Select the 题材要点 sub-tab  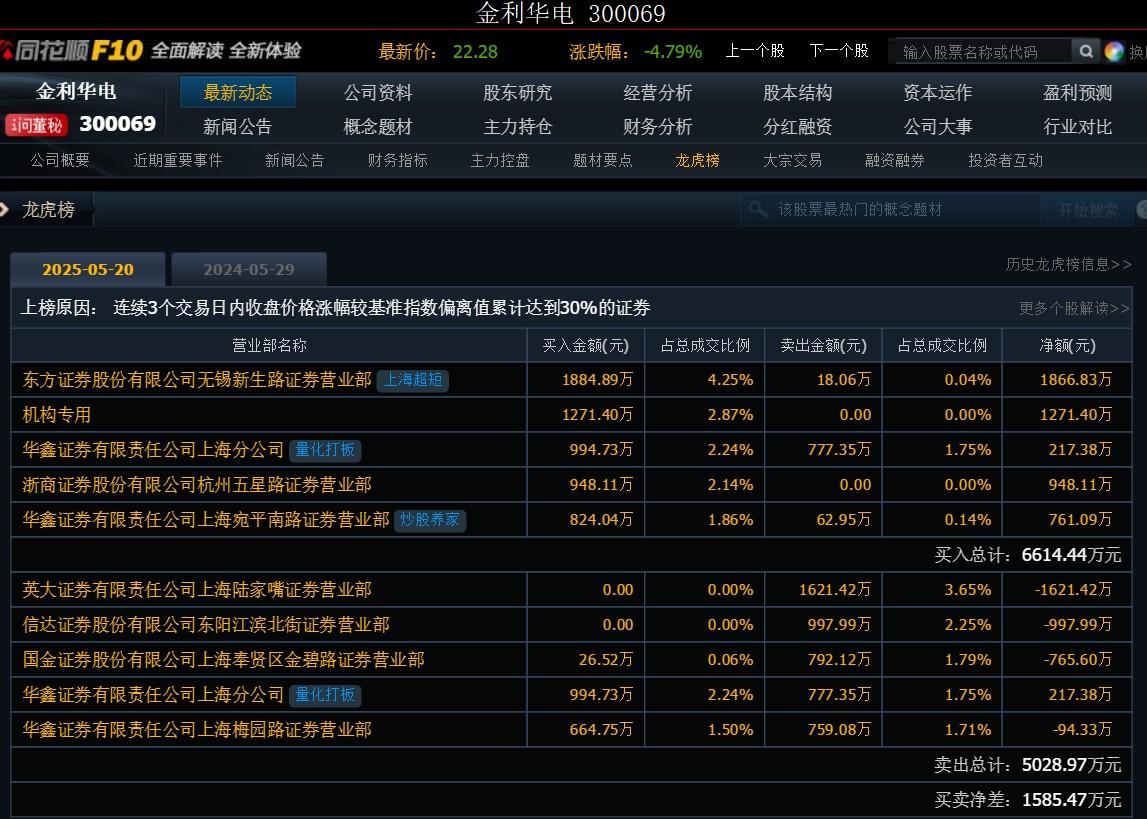point(603,160)
